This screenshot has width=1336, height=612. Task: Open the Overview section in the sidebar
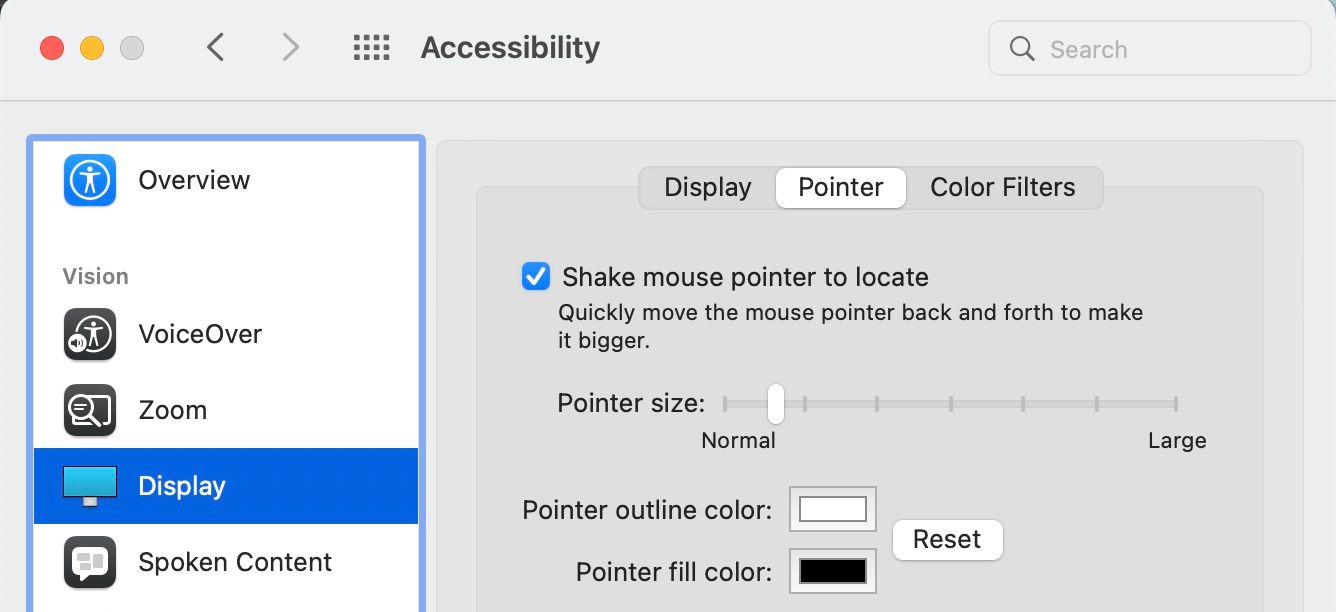(x=194, y=180)
